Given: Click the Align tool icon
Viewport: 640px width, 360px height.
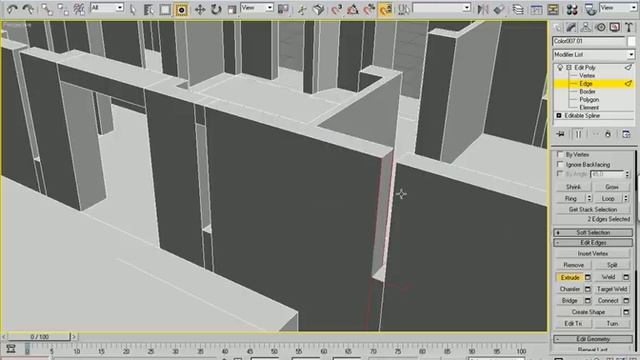Looking at the screenshot, I should (x=499, y=9).
